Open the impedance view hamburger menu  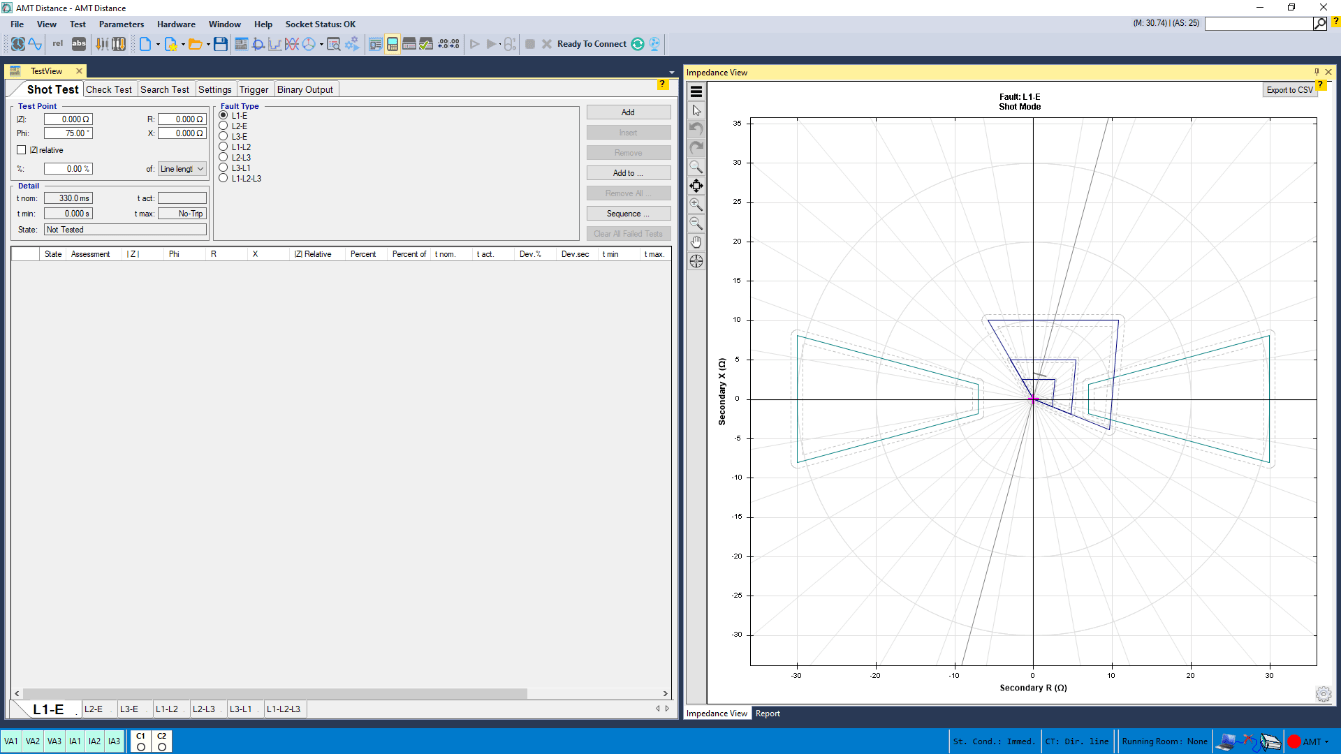(x=696, y=91)
